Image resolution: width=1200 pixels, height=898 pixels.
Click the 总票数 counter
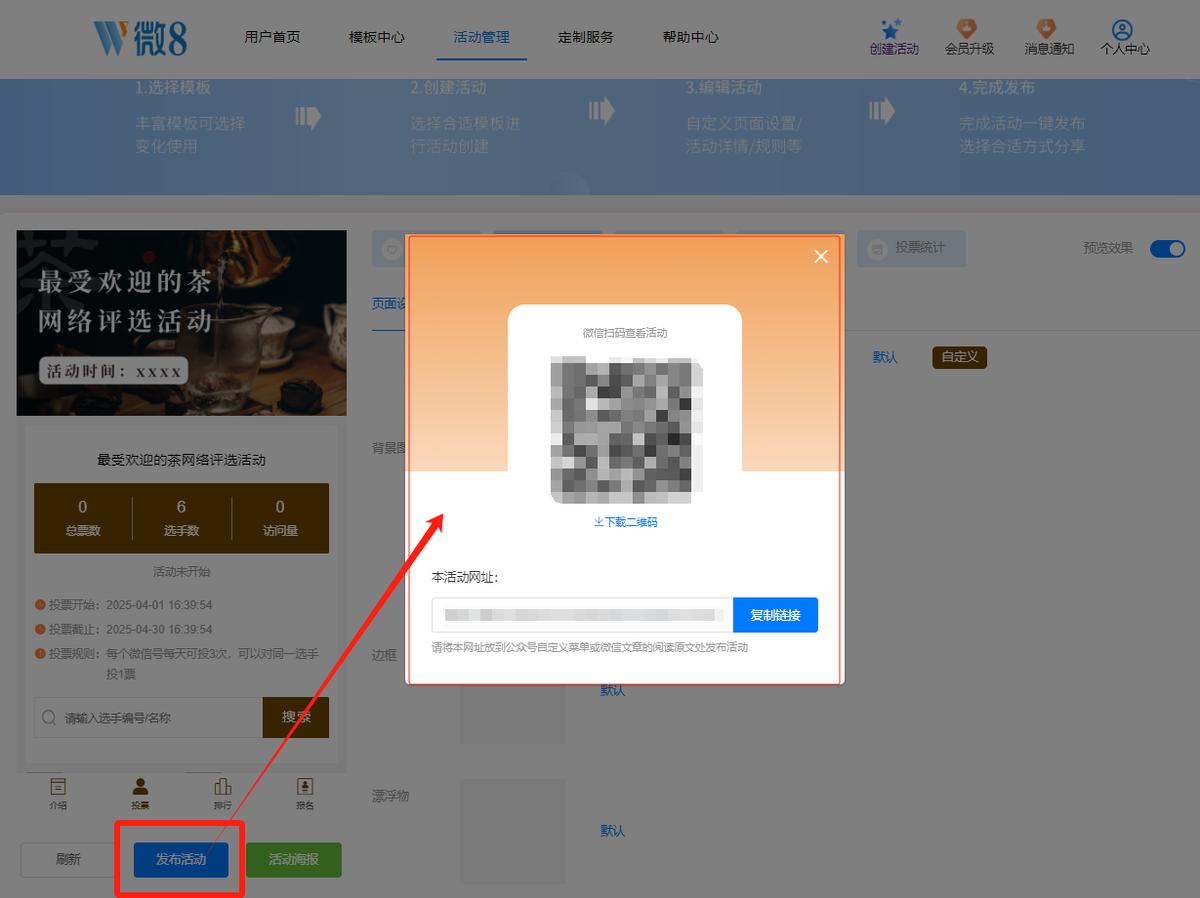(83, 518)
